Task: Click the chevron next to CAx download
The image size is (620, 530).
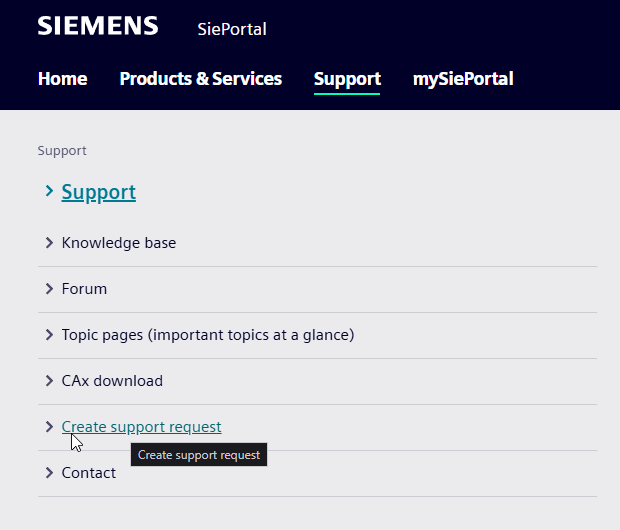Action: [x=49, y=381]
